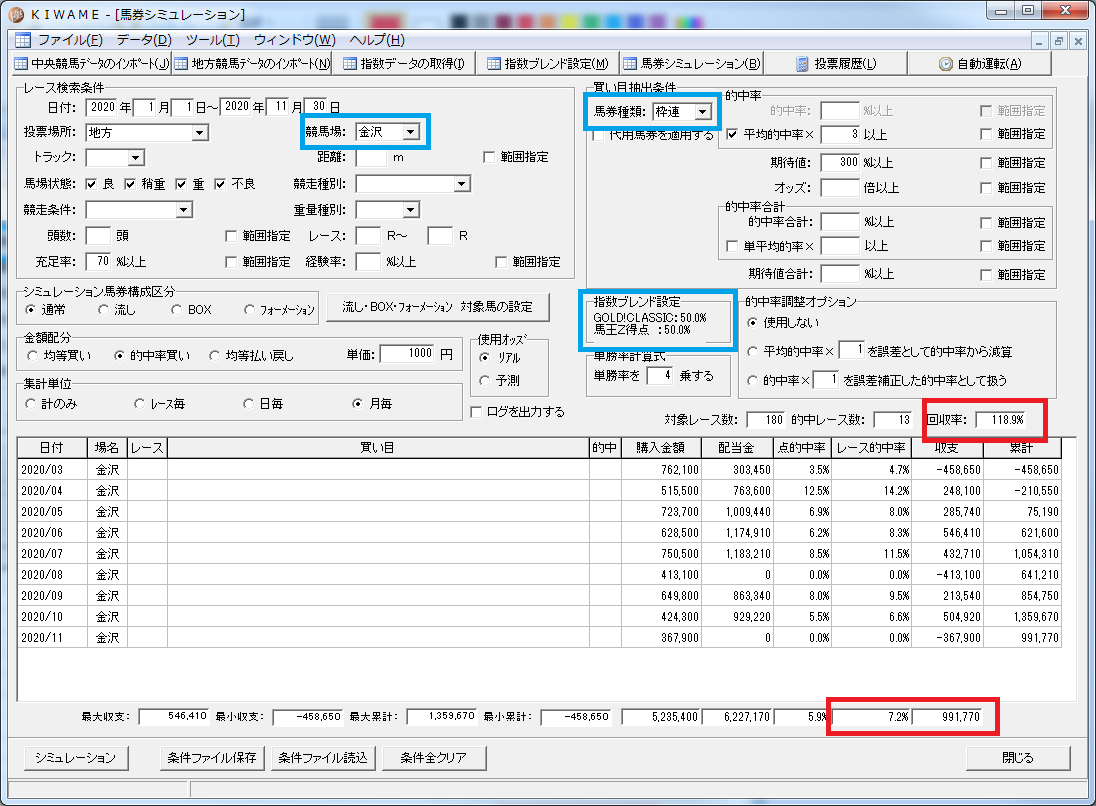Click the 指数ブレンド設定 toolbar icon
Image resolution: width=1096 pixels, height=806 pixels.
(x=493, y=64)
